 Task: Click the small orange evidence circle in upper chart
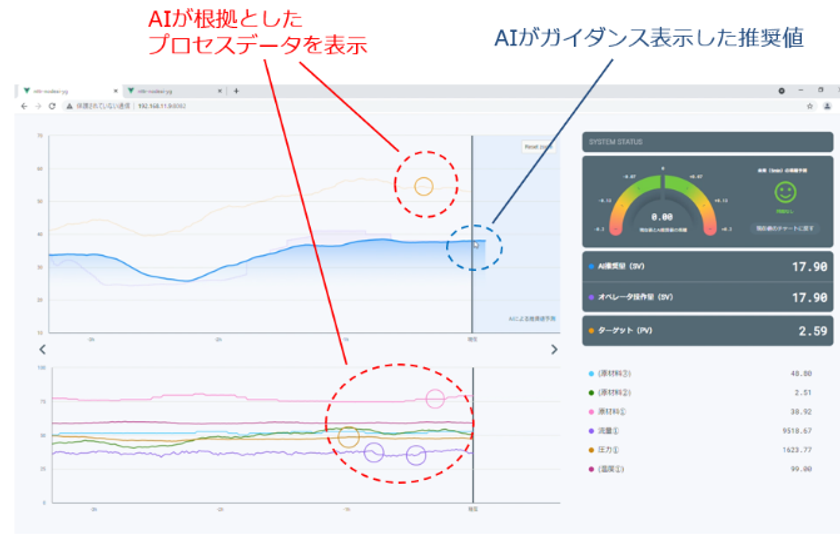[x=424, y=187]
